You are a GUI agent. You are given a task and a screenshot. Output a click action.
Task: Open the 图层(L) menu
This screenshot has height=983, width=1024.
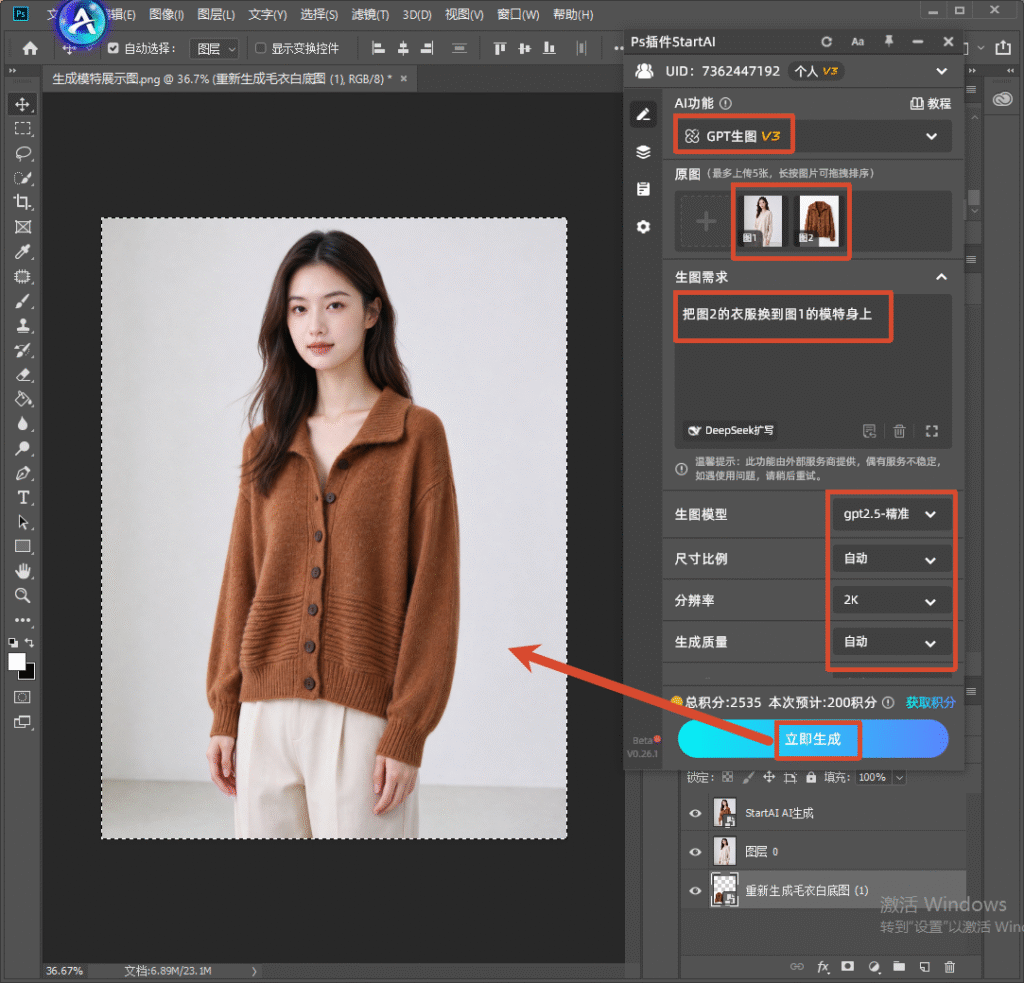pyautogui.click(x=216, y=14)
